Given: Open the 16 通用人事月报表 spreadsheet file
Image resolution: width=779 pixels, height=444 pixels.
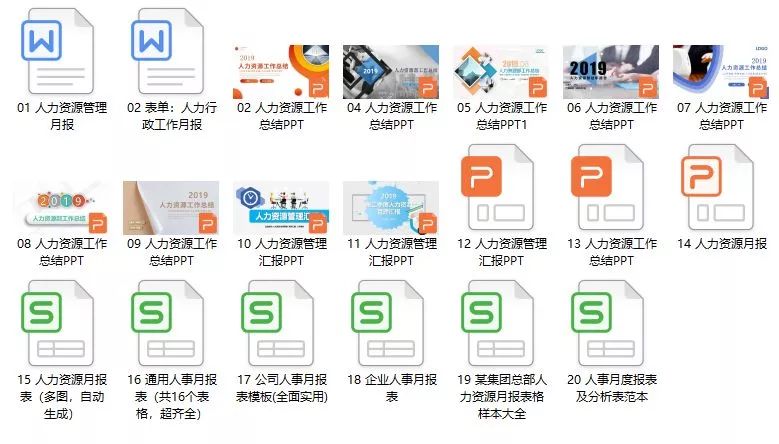Looking at the screenshot, I should (167, 323).
